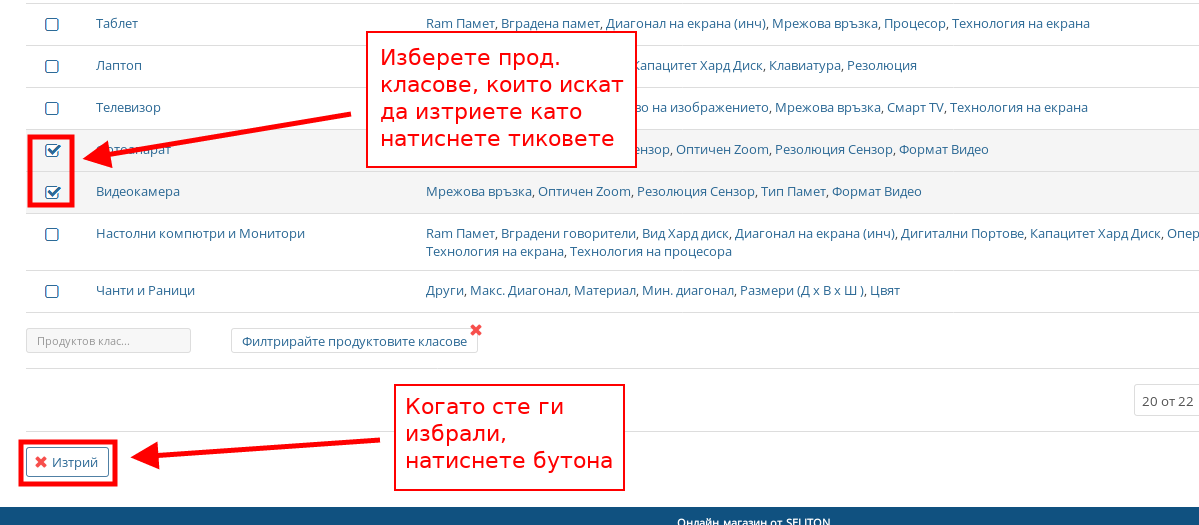Open the Чанти и Раници link
The height and width of the screenshot is (525, 1199).
point(145,290)
